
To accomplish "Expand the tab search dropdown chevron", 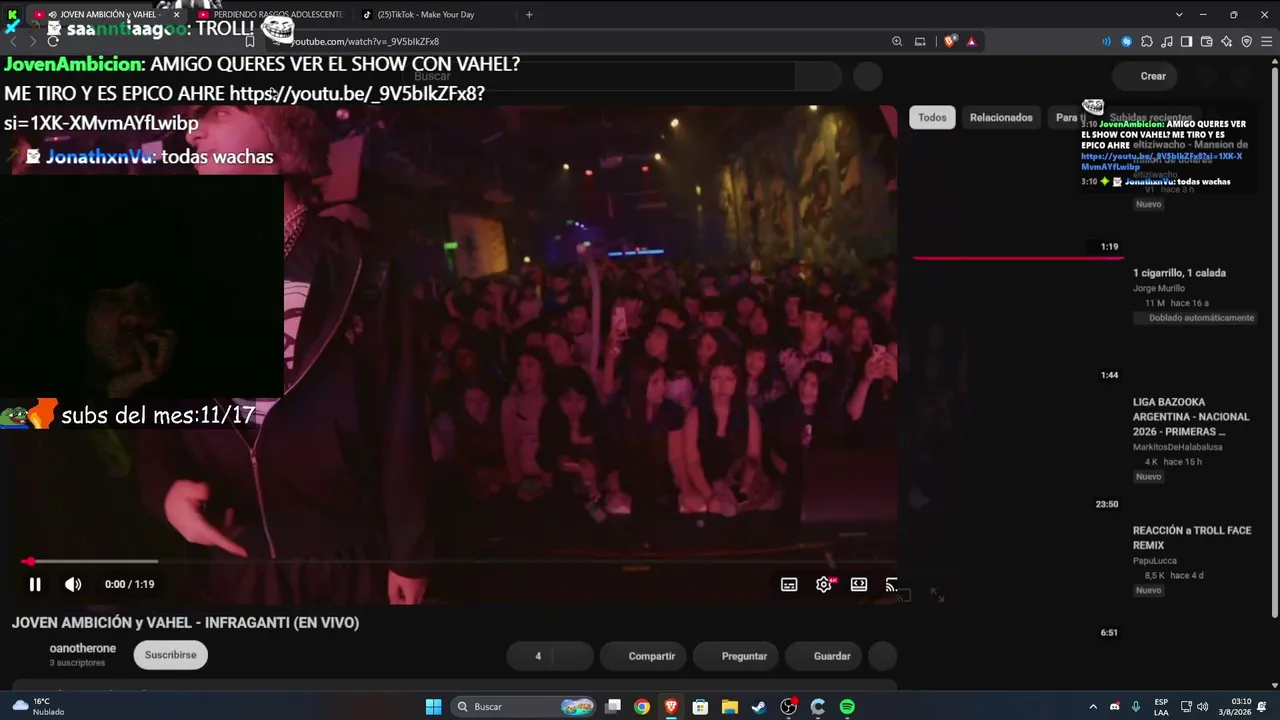I will coord(1179,15).
